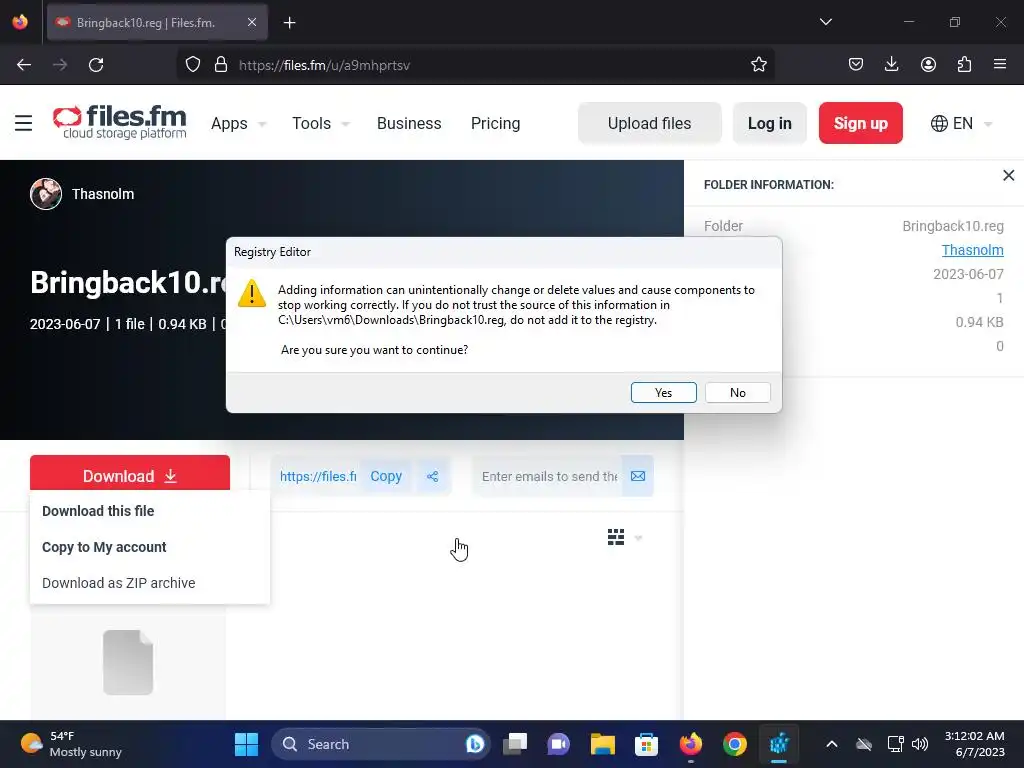This screenshot has width=1024, height=768.
Task: Click the site security padlock icon
Action: click(221, 65)
